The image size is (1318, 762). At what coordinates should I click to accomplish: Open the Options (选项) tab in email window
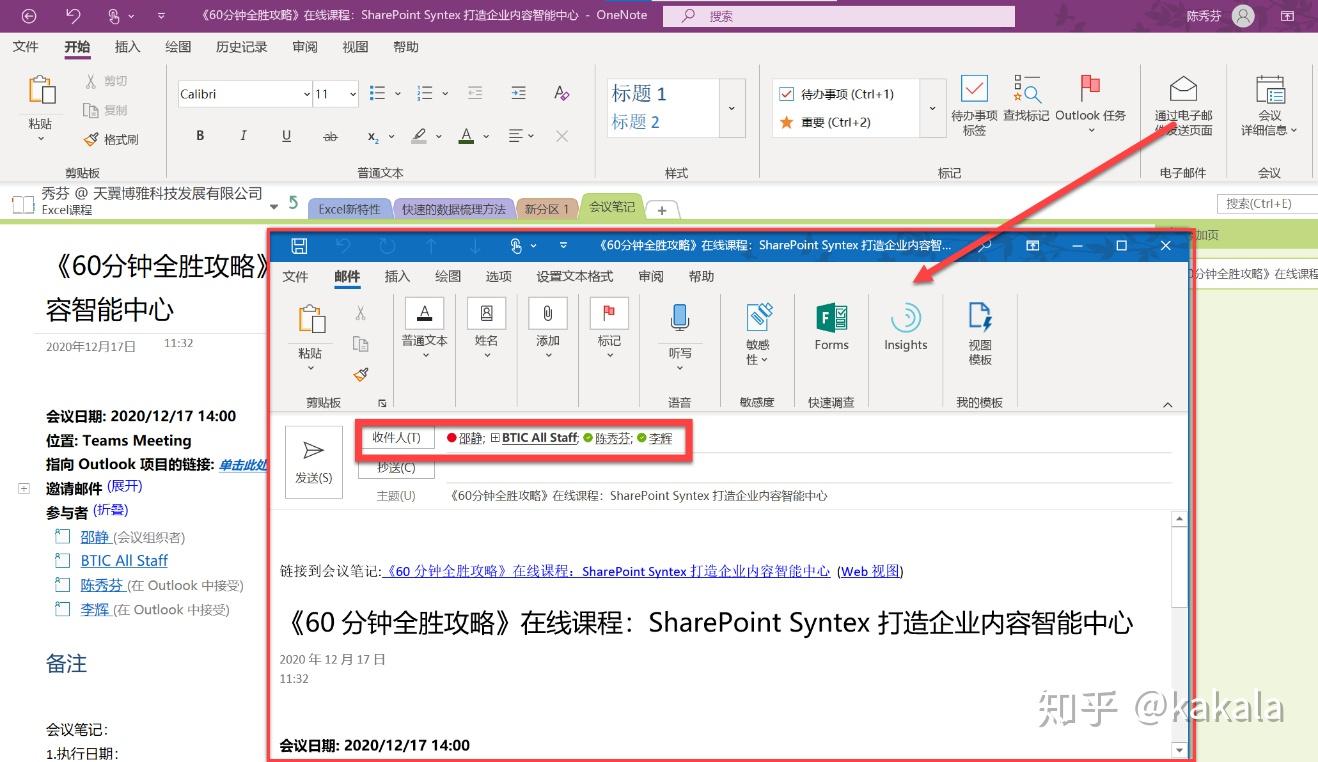[x=498, y=276]
